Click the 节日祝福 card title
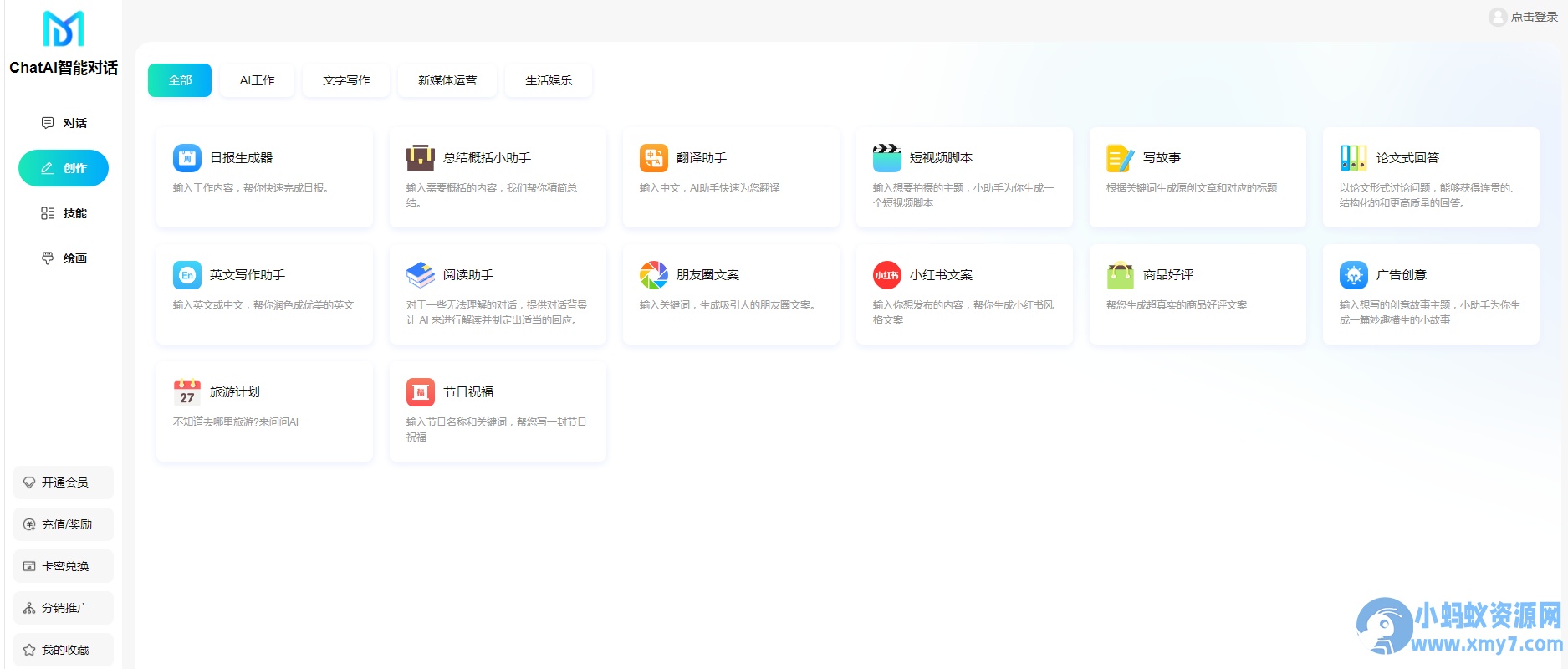The width and height of the screenshot is (1568, 669). (468, 391)
